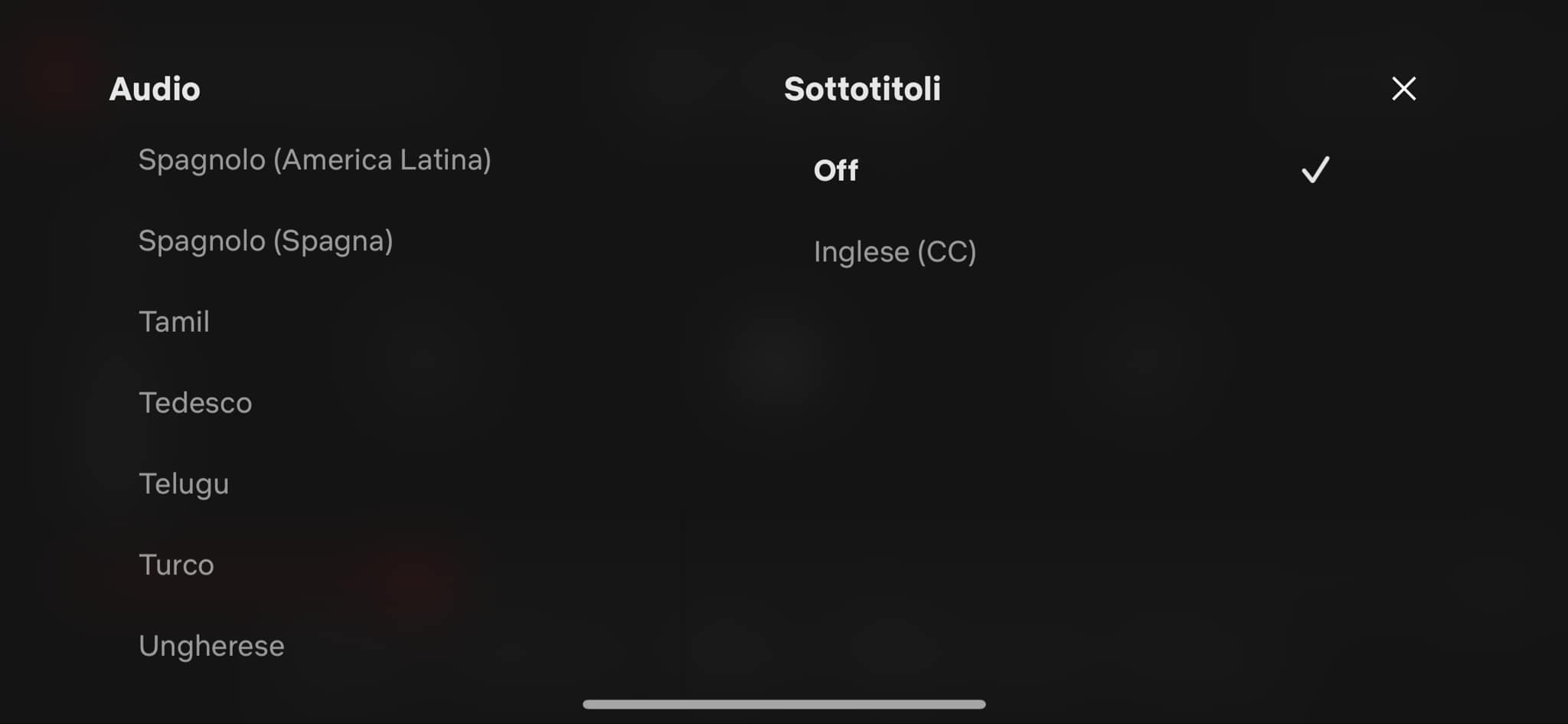Viewport: 1568px width, 724px height.
Task: Click the Audio section heading
Action: tap(155, 89)
